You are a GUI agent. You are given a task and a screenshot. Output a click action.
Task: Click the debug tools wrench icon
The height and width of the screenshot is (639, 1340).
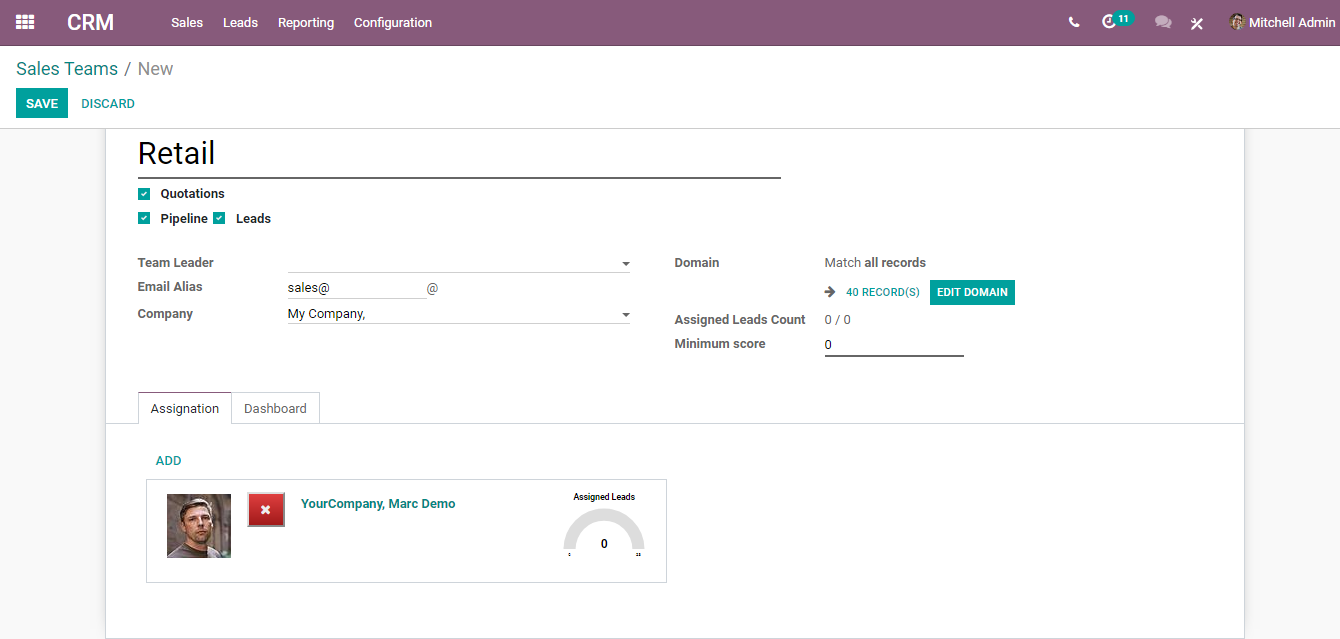(1197, 23)
